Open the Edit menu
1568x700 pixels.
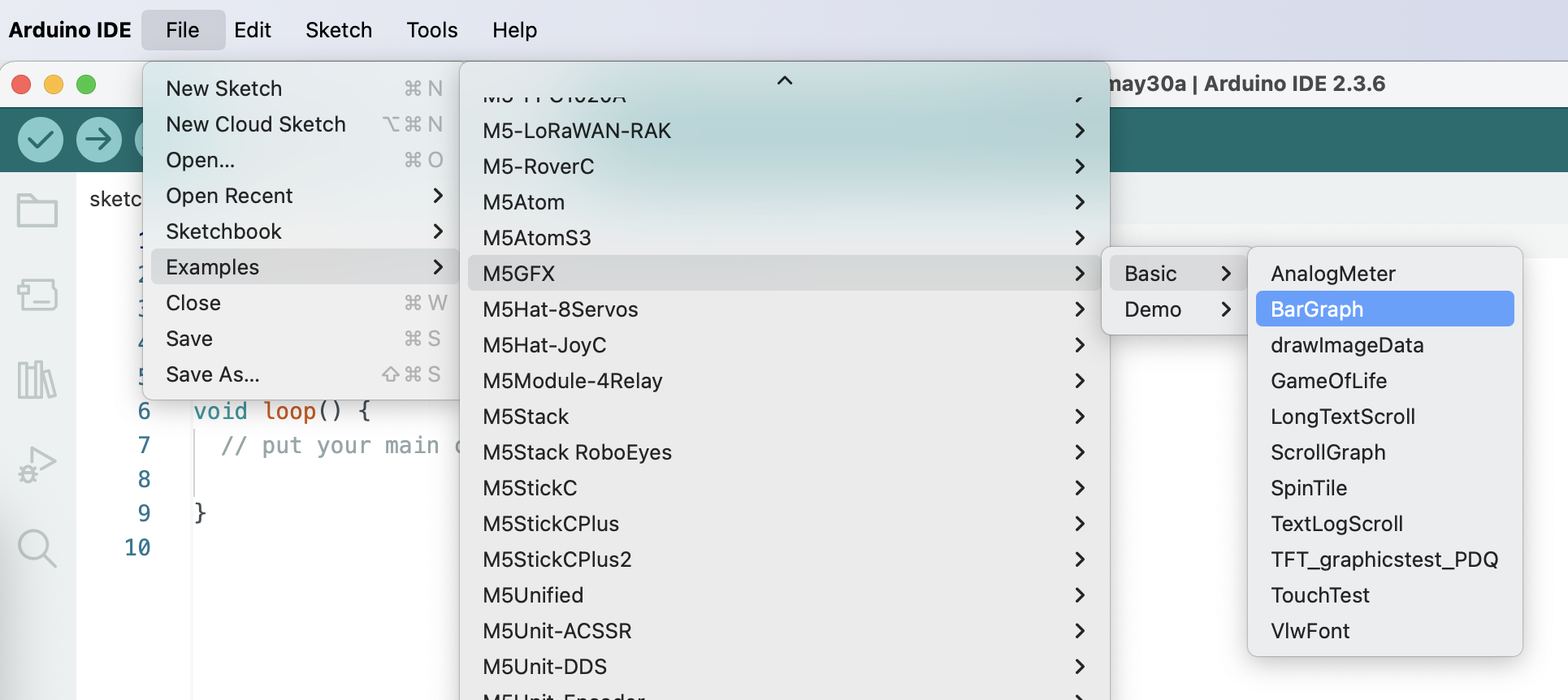253,30
